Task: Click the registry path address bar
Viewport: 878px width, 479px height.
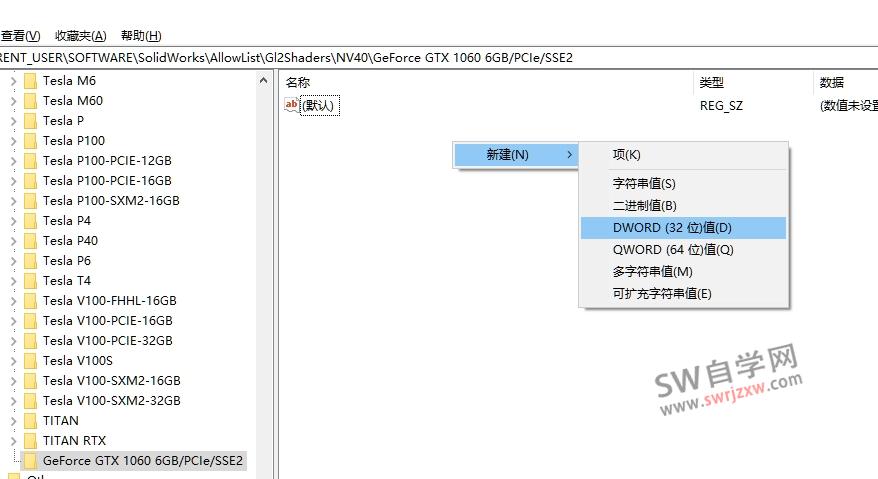Action: tap(439, 58)
